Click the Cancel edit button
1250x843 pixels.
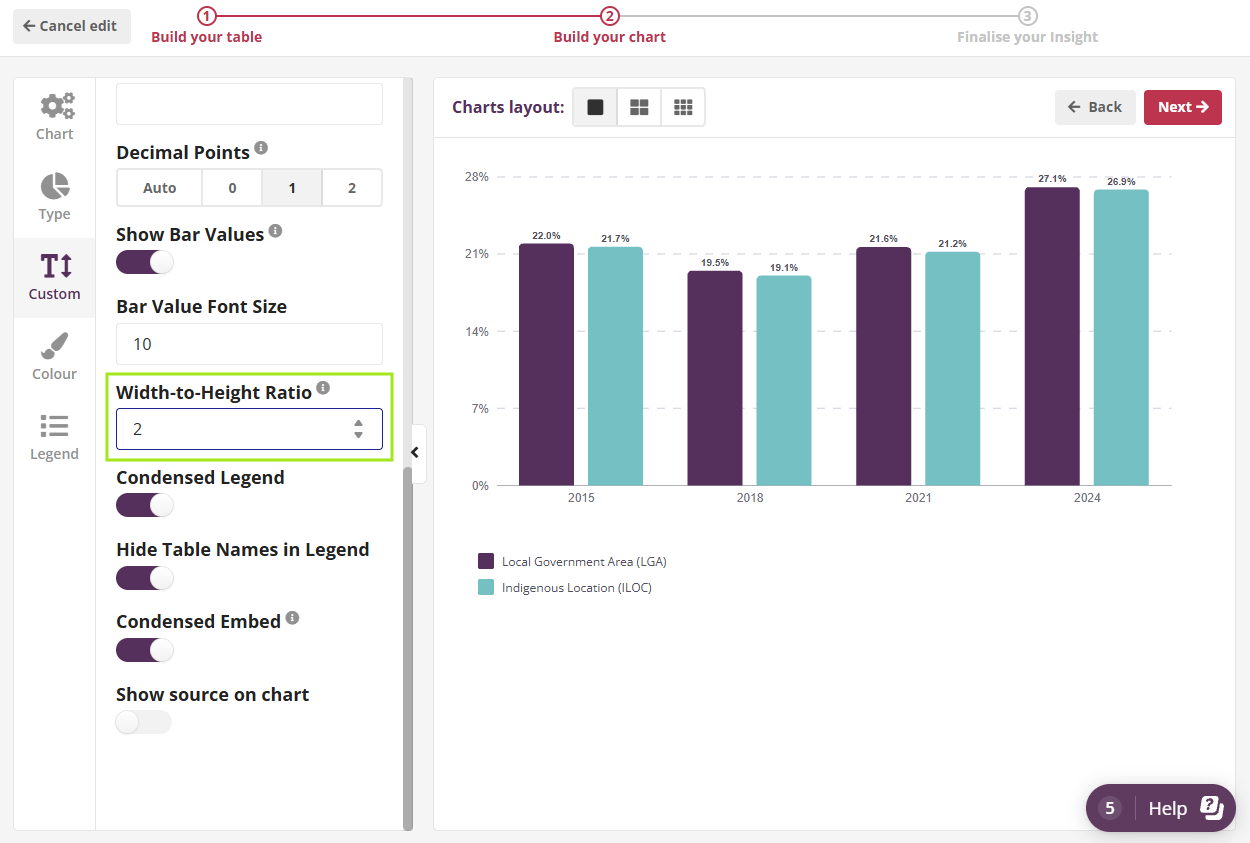pos(71,26)
